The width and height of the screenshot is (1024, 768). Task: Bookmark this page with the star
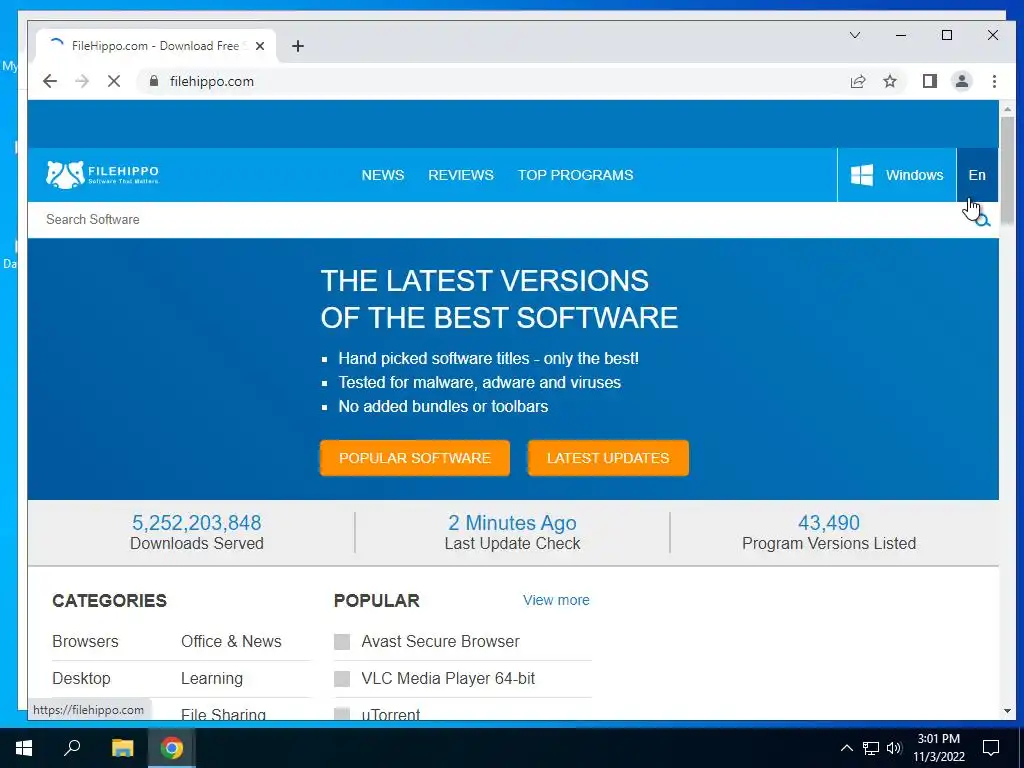889,81
